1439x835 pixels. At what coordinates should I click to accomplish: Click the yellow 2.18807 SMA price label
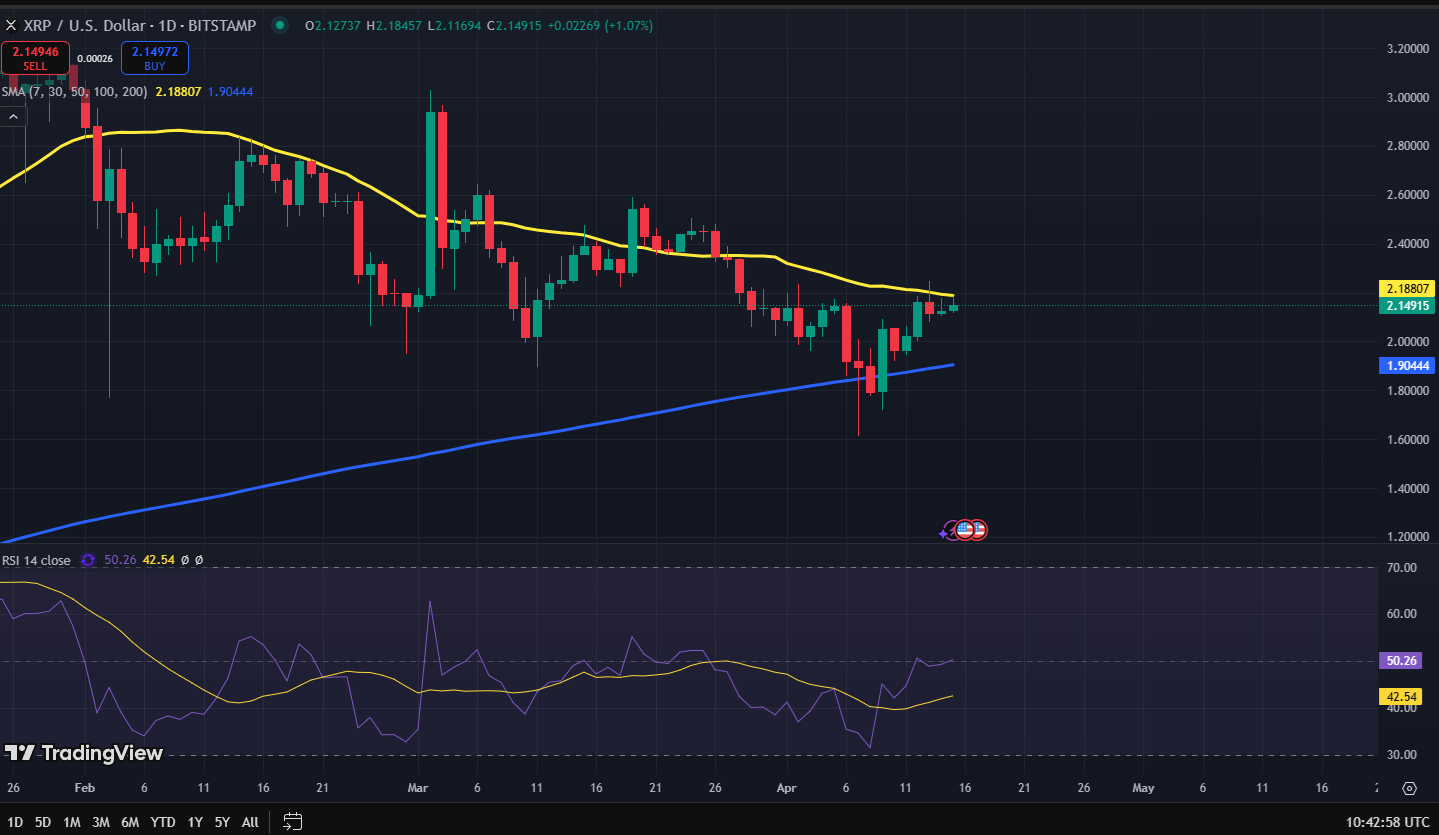1408,288
